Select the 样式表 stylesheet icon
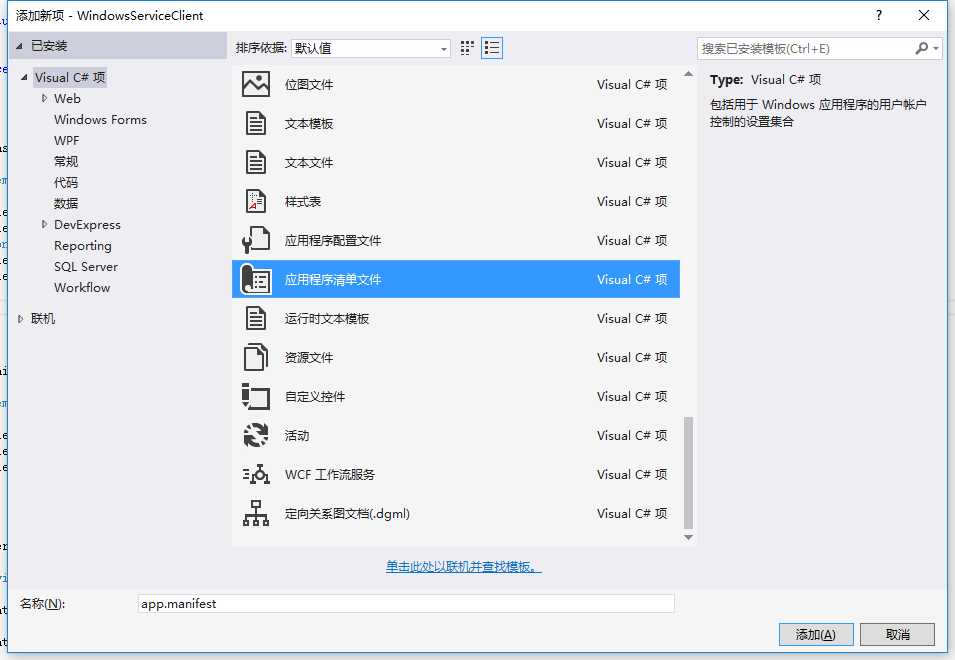This screenshot has height=660, width=955. 256,202
